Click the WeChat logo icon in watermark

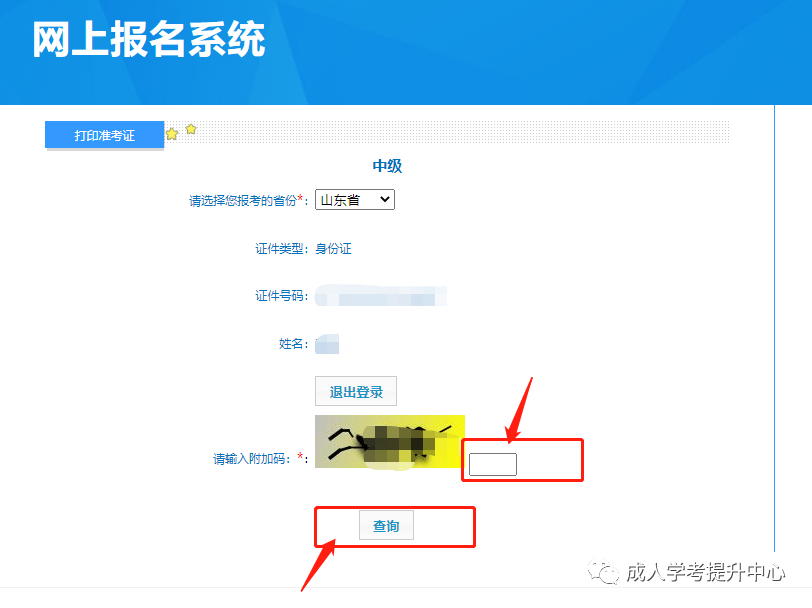tap(603, 572)
